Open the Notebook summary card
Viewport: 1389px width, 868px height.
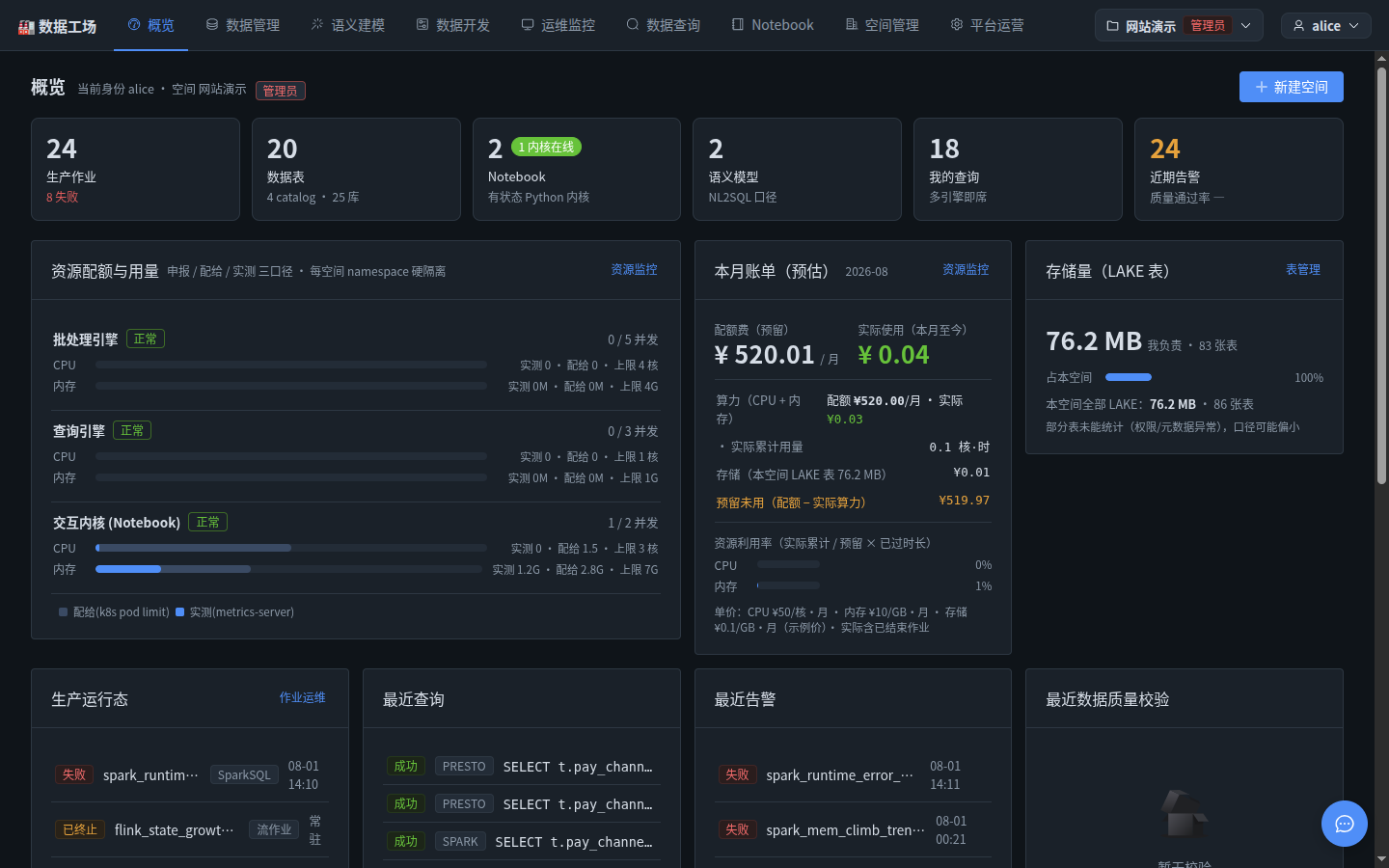point(577,170)
